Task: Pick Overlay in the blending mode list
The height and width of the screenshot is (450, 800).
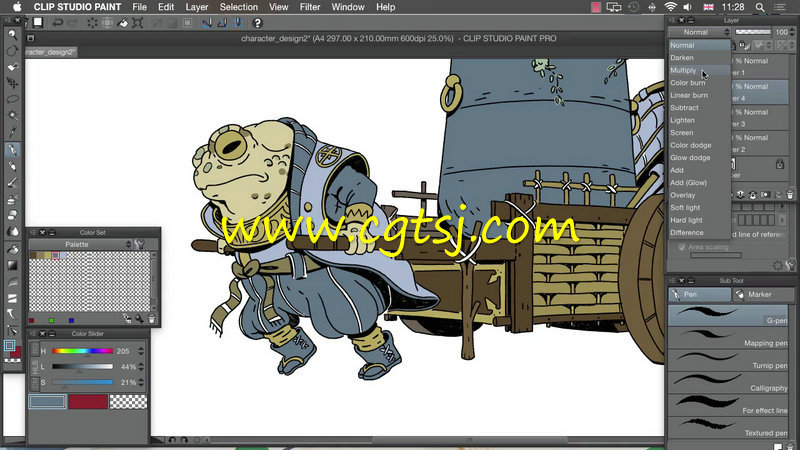Action: (683, 195)
